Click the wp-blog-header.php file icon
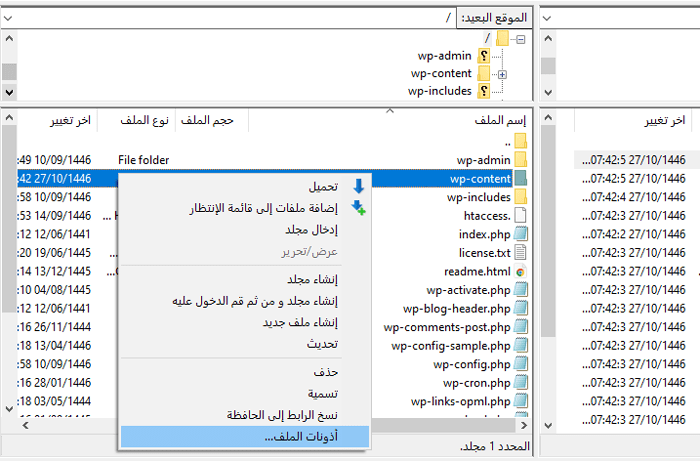 pos(521,308)
